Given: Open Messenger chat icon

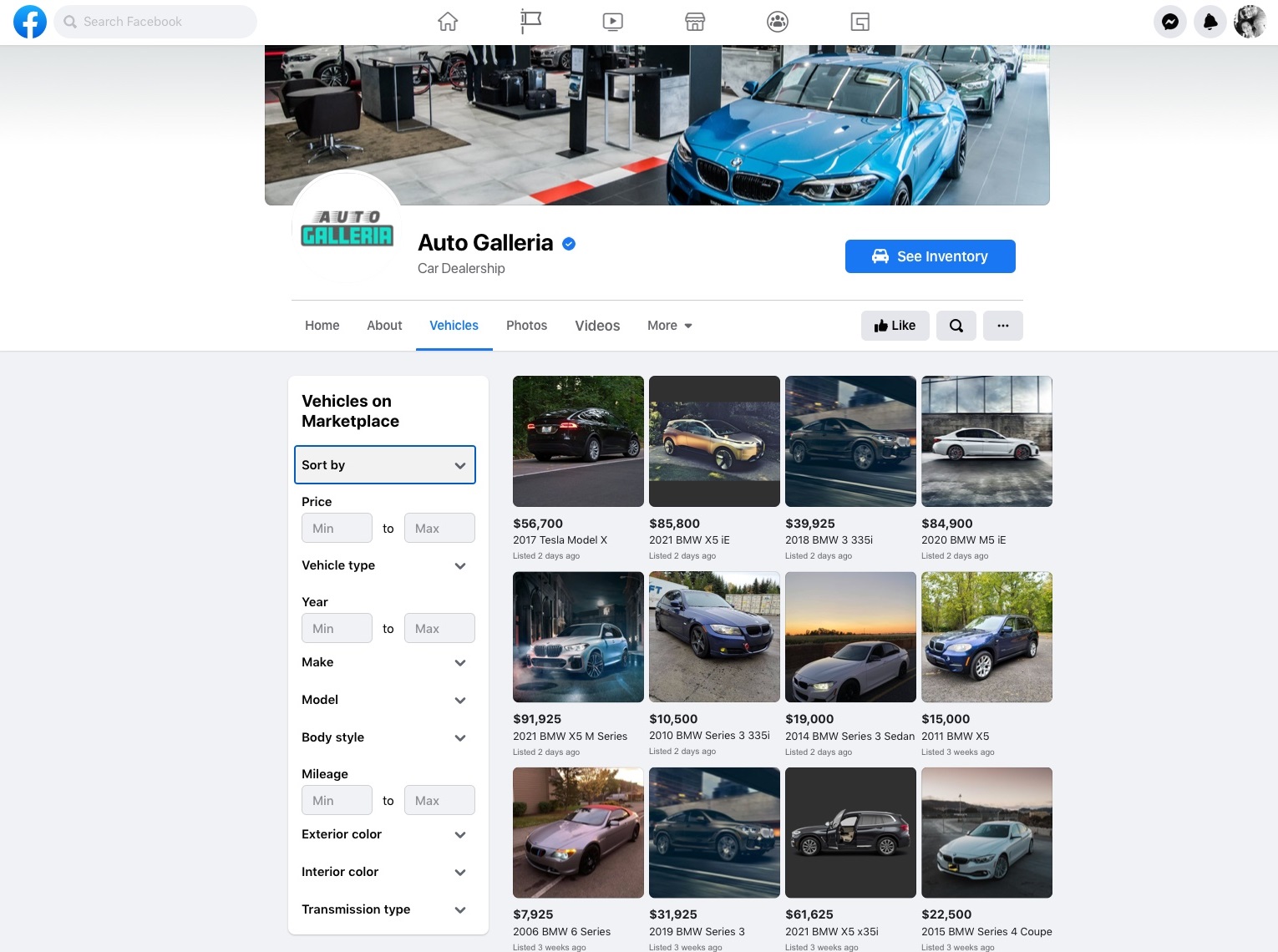Looking at the screenshot, I should [x=1170, y=22].
